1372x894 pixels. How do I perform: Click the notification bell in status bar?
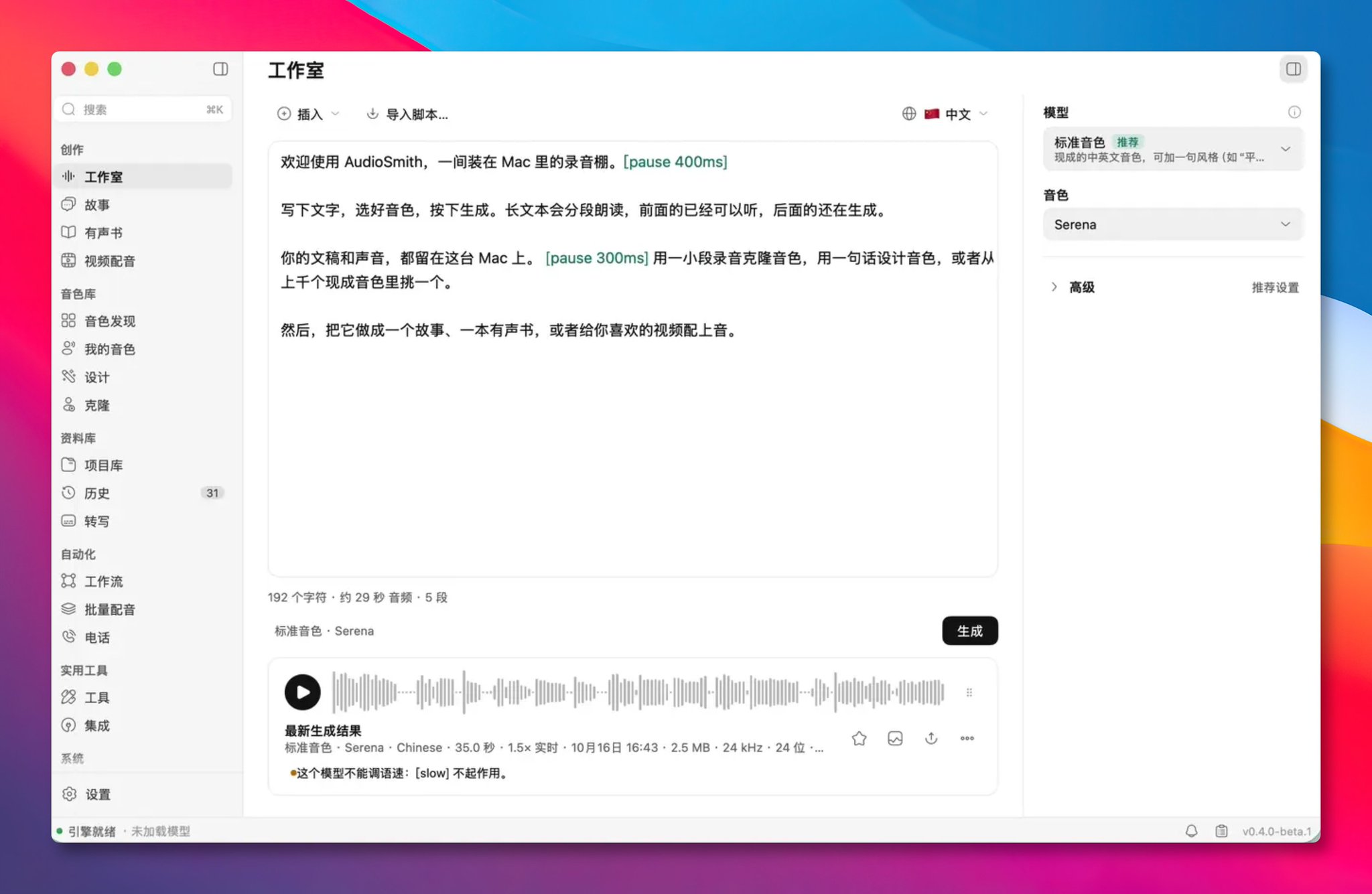tap(1191, 831)
